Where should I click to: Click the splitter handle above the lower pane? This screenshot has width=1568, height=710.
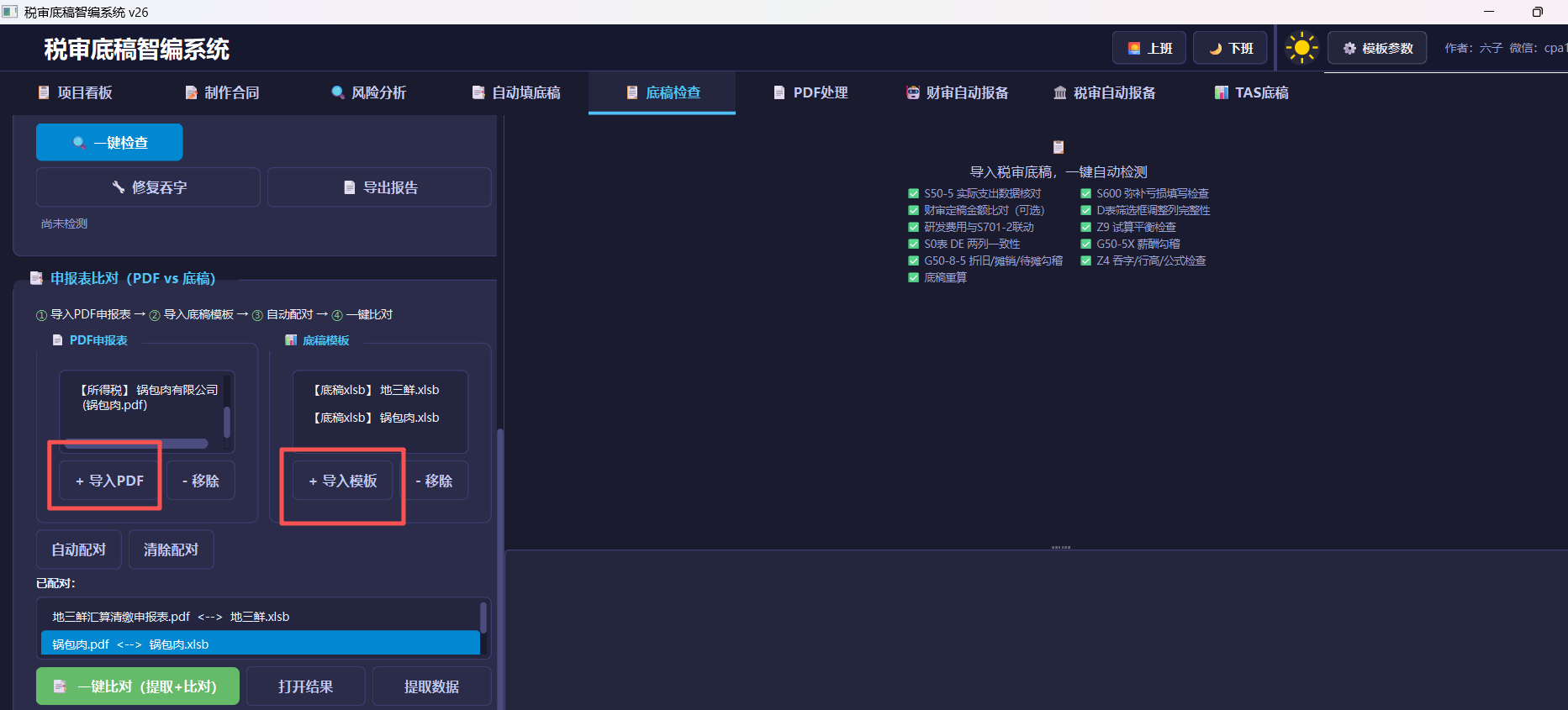[1061, 547]
